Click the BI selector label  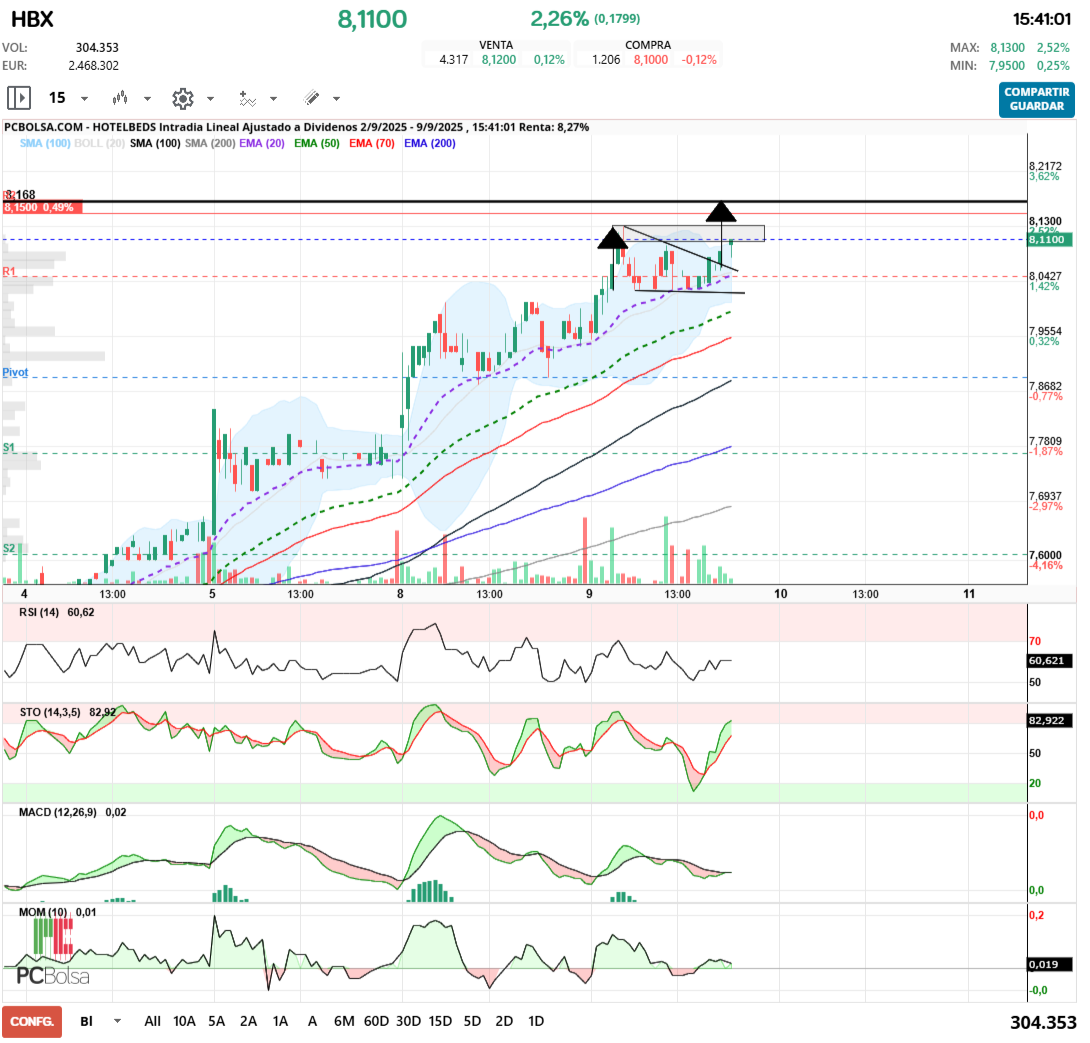(86, 1021)
